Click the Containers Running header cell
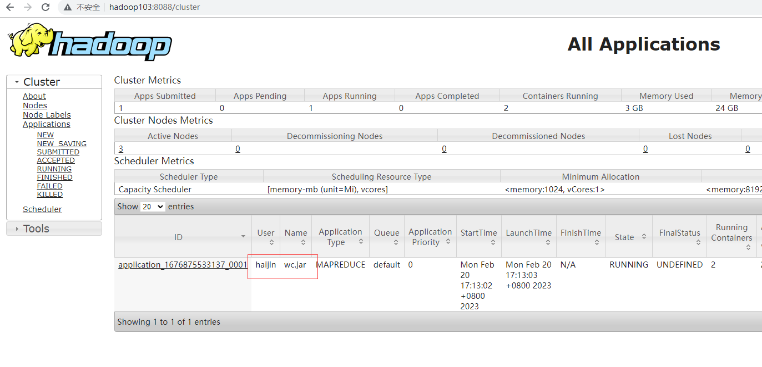The width and height of the screenshot is (762, 367). pyautogui.click(x=560, y=96)
